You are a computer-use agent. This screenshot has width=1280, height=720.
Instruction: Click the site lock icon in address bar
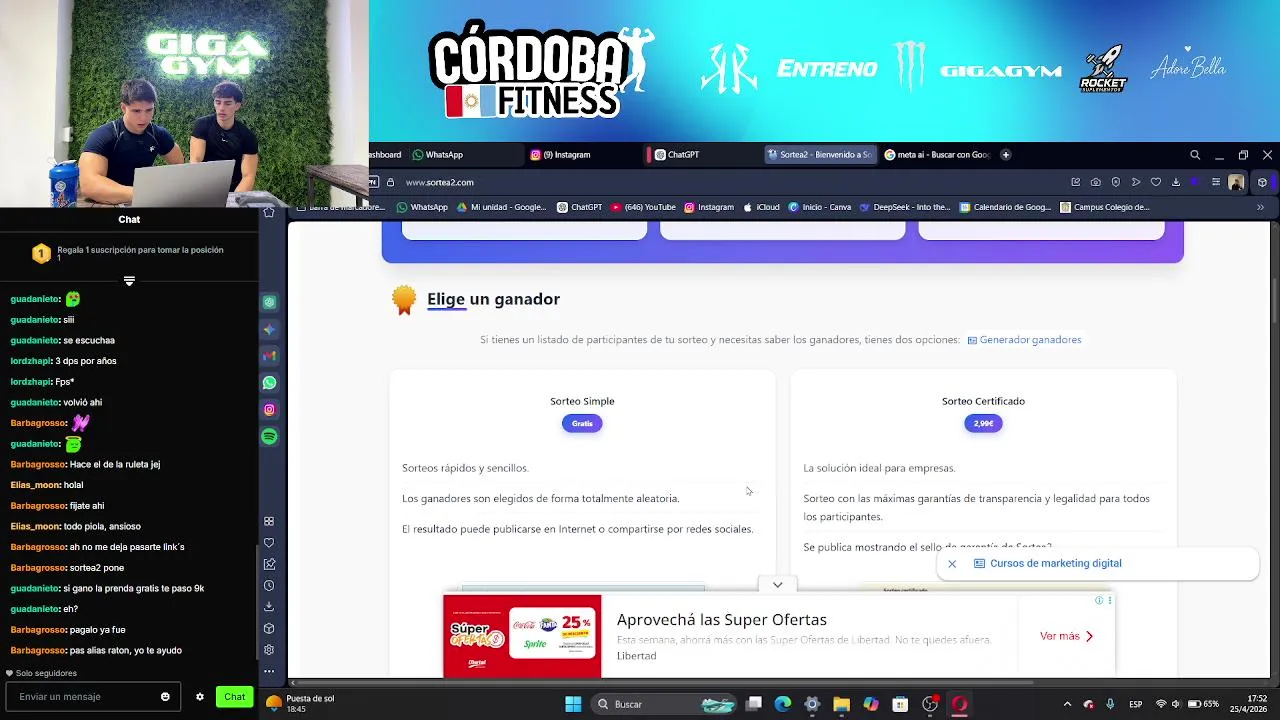click(390, 182)
